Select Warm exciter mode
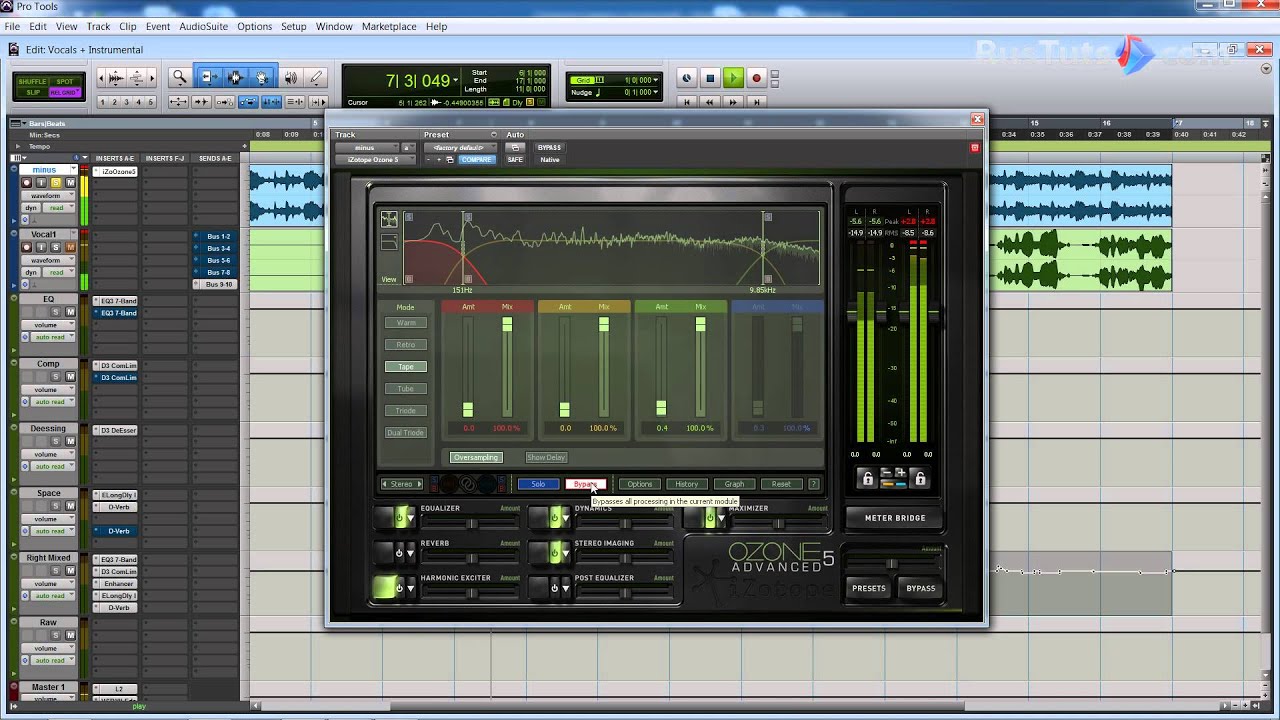1280x720 pixels. point(405,322)
